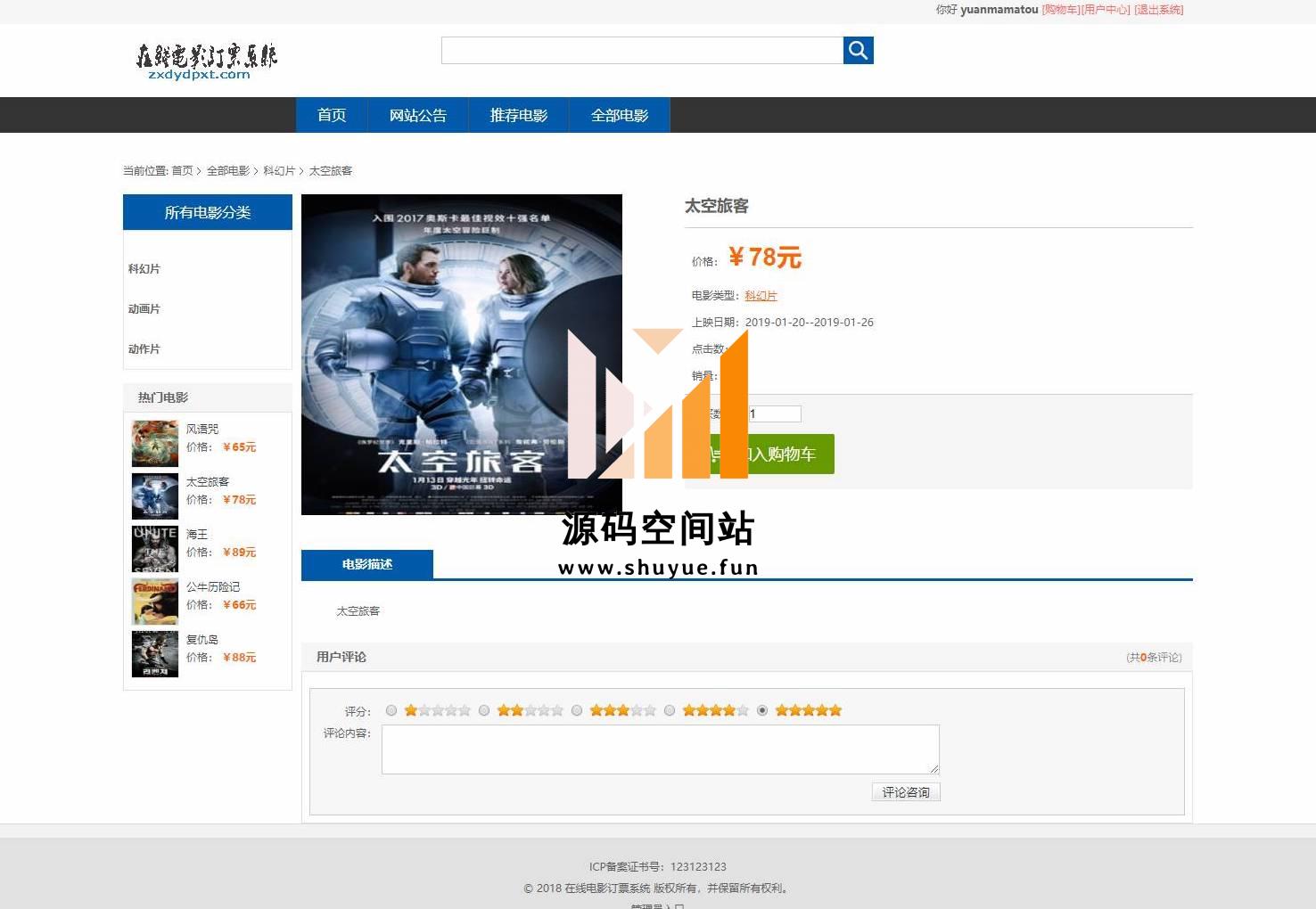The width and height of the screenshot is (1316, 909).
Task: Open the 太空旅客 thumbnail in hot movies
Action: 155,496
